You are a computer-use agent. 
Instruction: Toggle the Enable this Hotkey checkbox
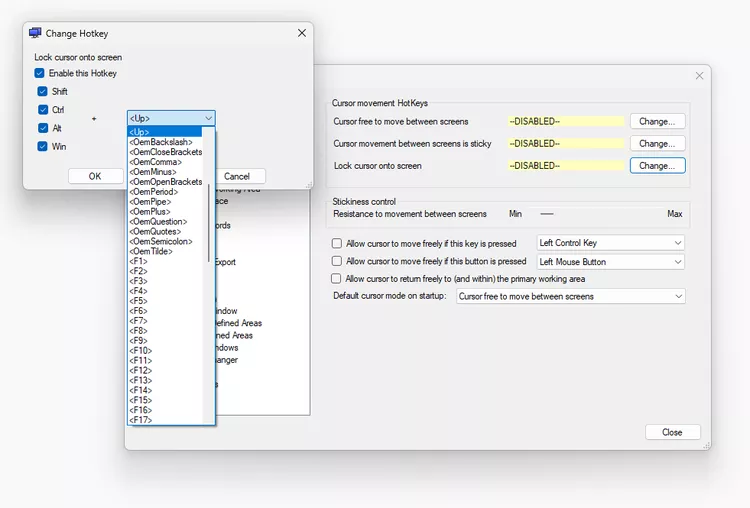pyautogui.click(x=39, y=73)
